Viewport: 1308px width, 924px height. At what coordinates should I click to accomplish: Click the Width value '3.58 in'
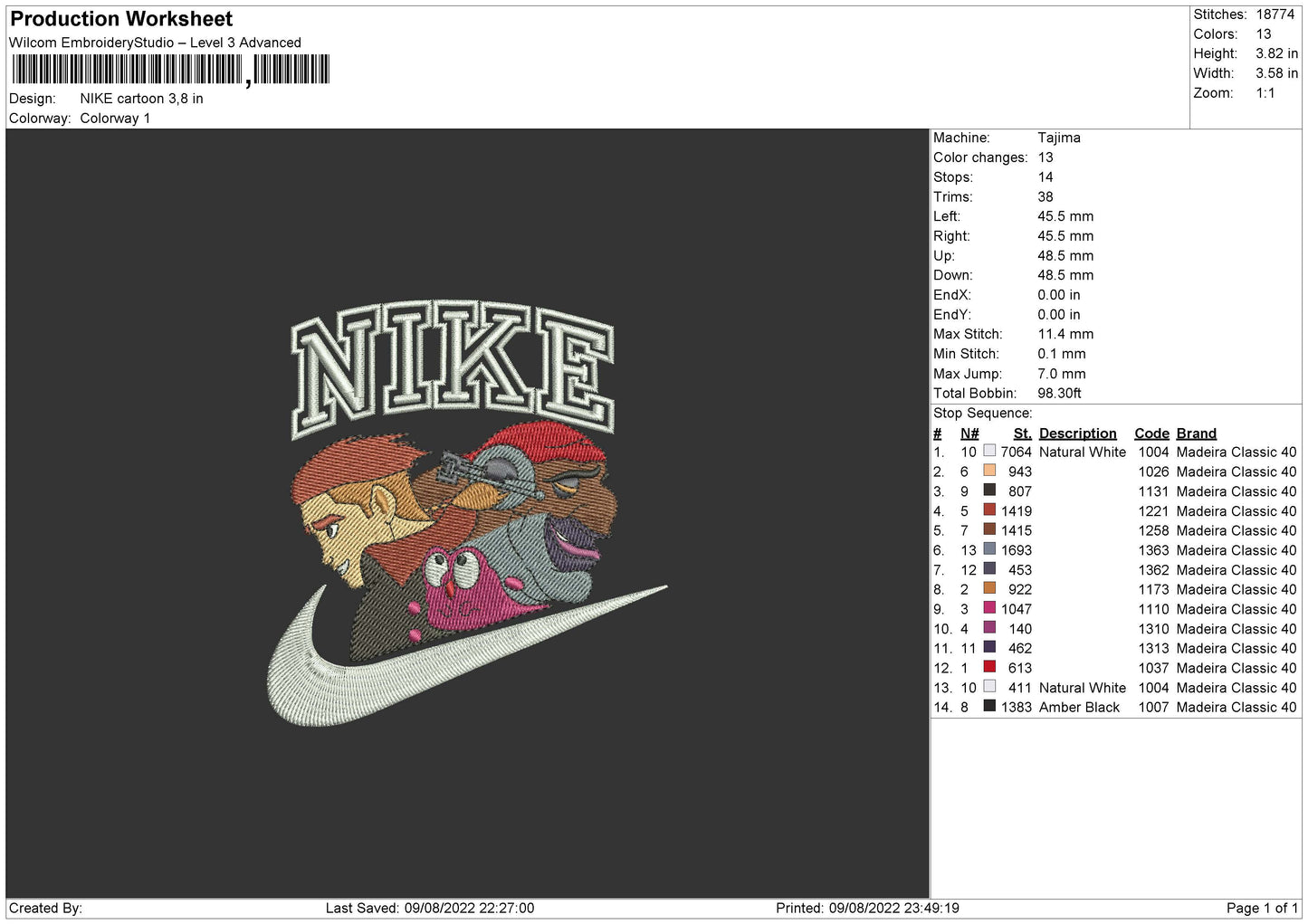point(1277,73)
